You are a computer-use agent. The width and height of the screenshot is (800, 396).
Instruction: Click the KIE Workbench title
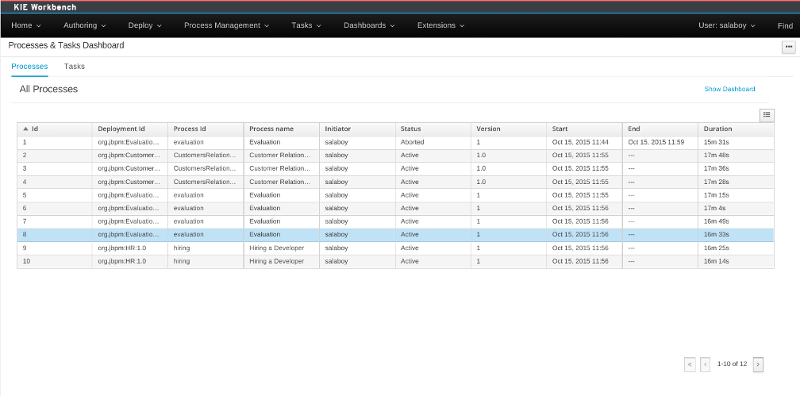coord(45,7)
